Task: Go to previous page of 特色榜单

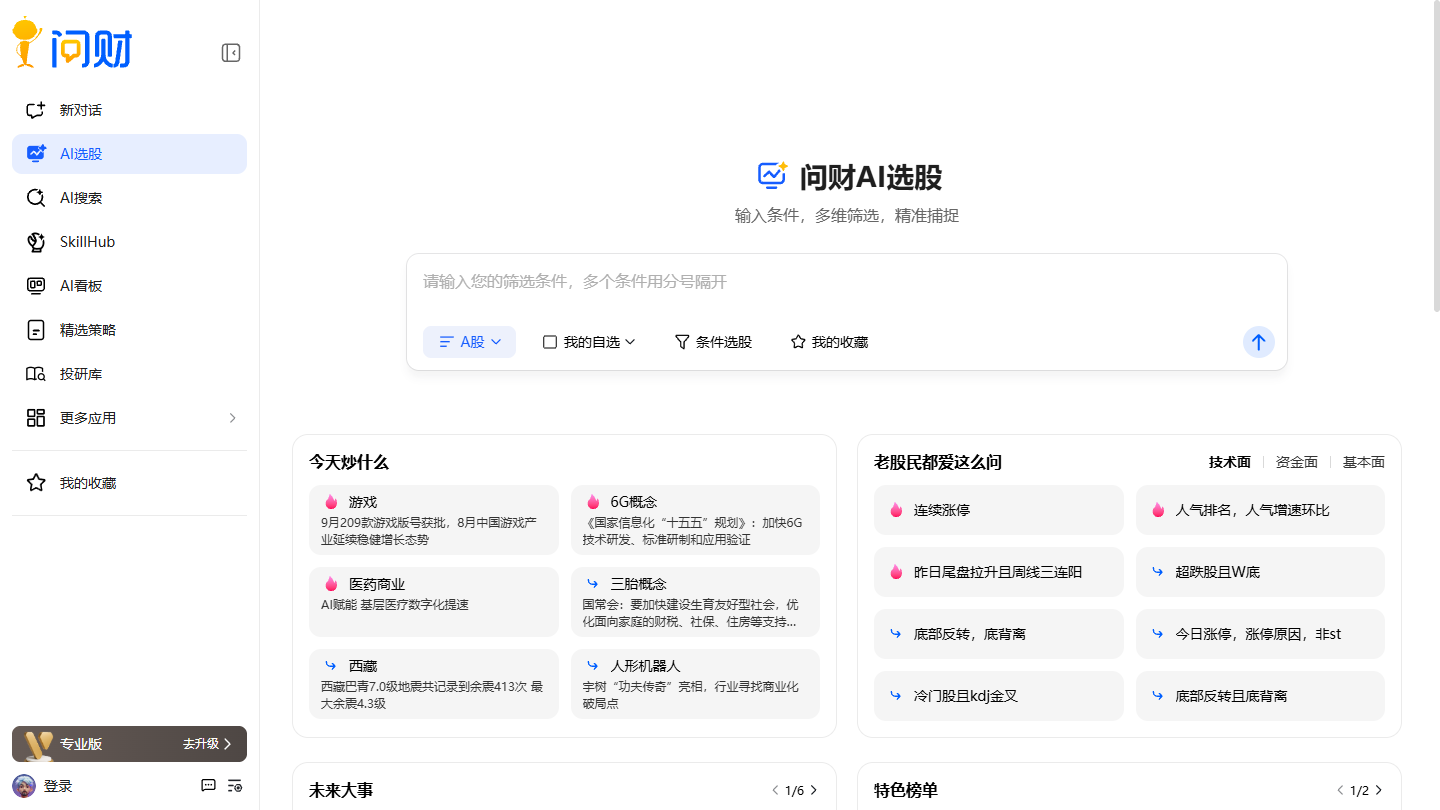Action: (1340, 790)
